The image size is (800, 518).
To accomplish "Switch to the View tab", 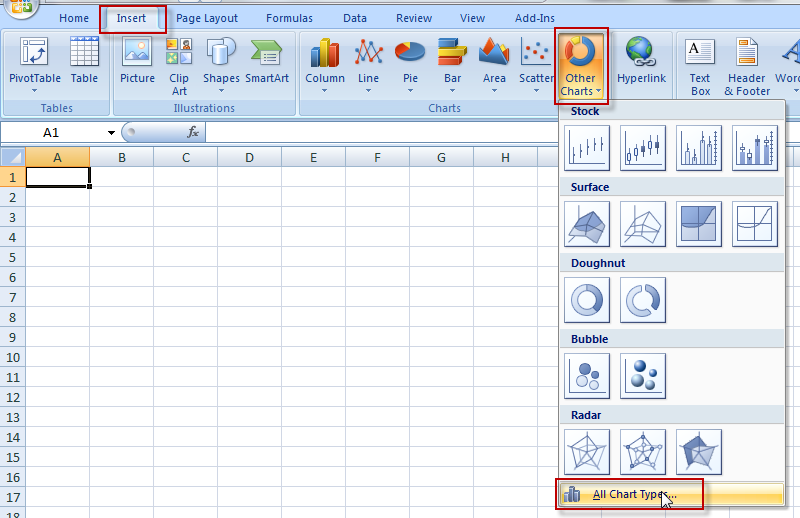I will point(472,18).
